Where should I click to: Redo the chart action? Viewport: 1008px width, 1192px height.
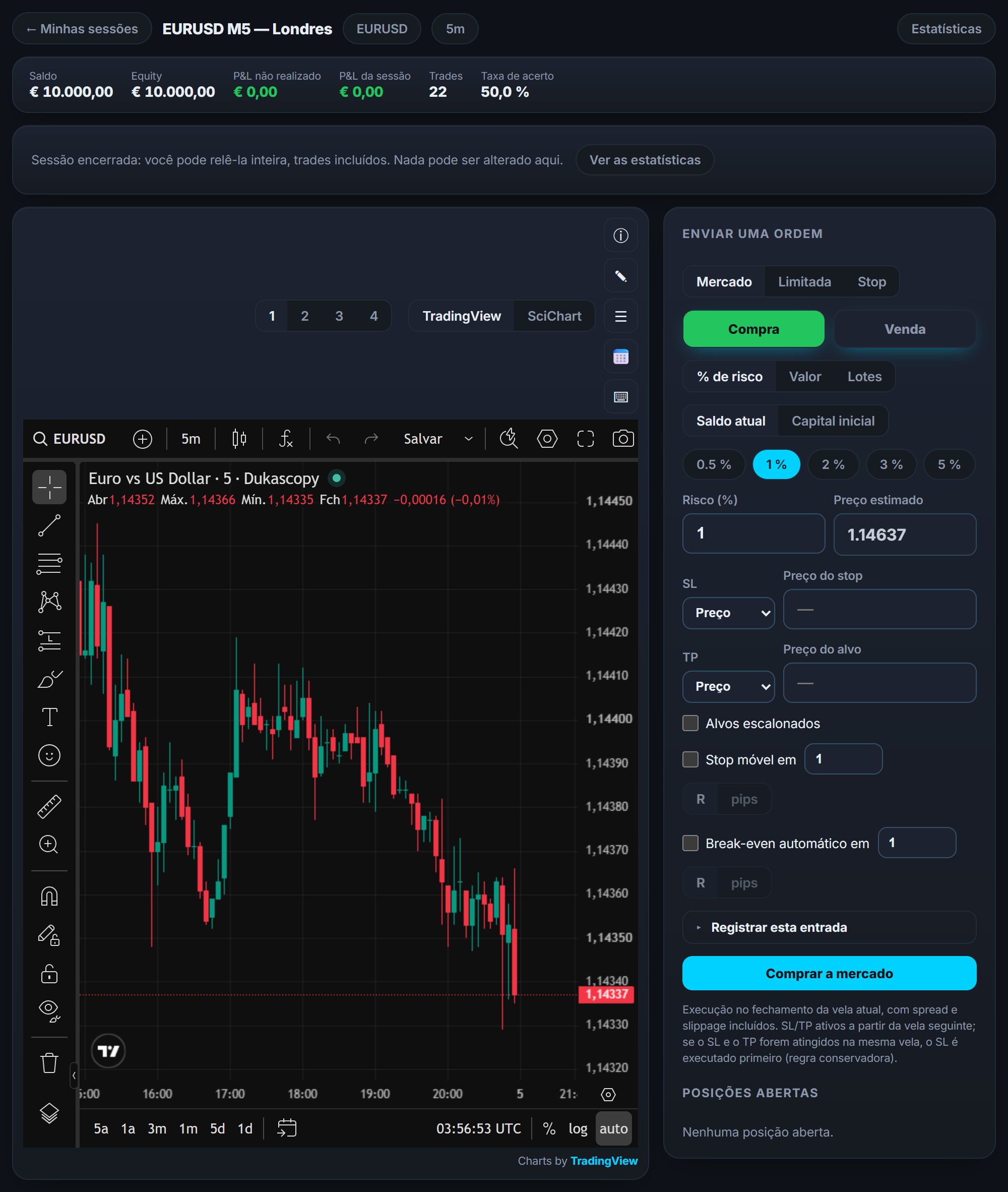tap(371, 439)
